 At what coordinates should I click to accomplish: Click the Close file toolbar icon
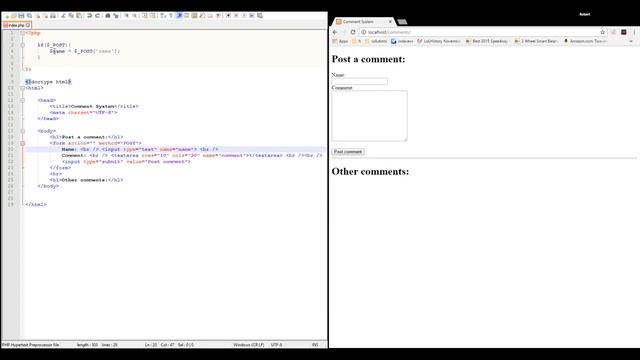(x=37, y=16)
